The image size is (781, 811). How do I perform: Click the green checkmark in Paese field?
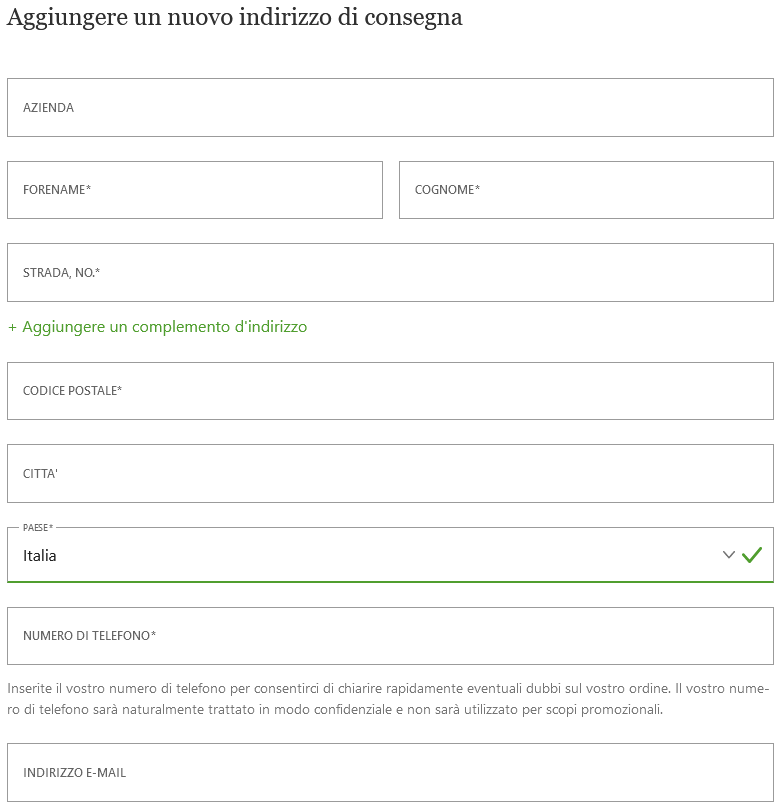pos(752,555)
